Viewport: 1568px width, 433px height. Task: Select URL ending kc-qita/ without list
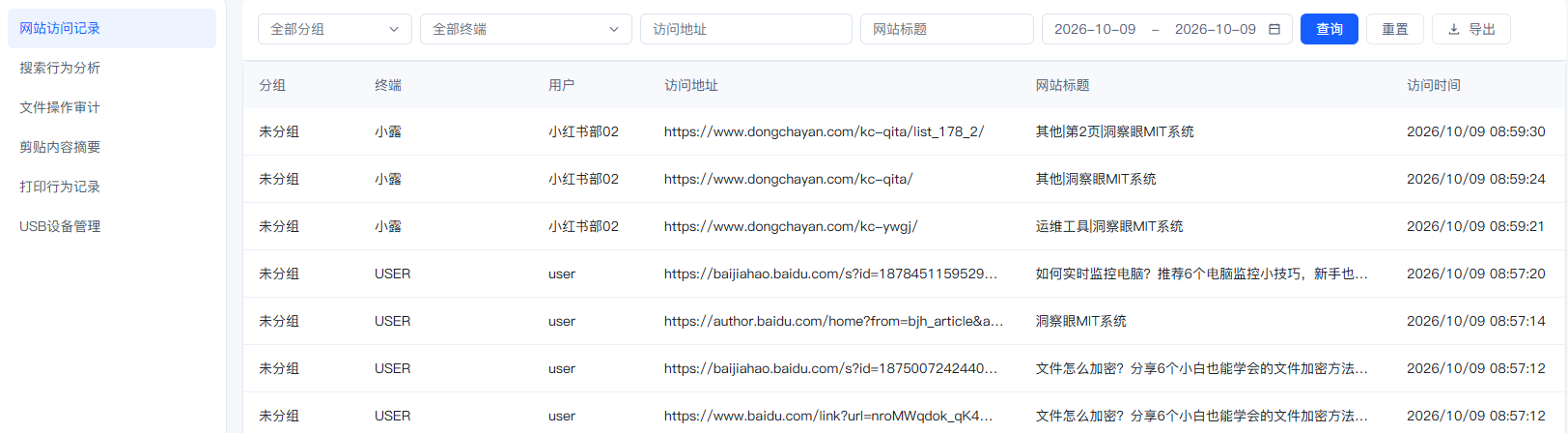(789, 179)
